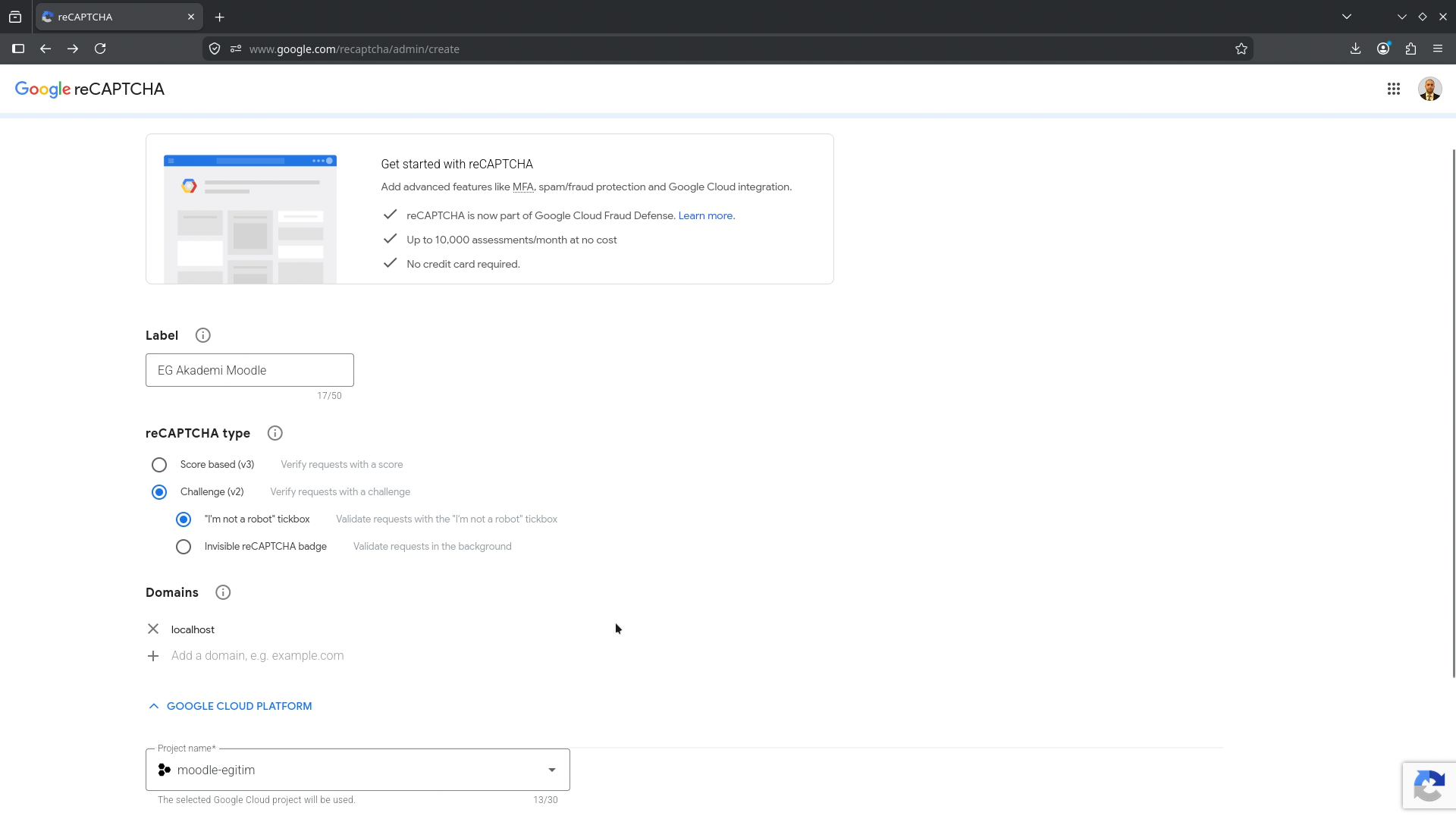Reload the page
This screenshot has height=819, width=1456.
click(x=100, y=49)
